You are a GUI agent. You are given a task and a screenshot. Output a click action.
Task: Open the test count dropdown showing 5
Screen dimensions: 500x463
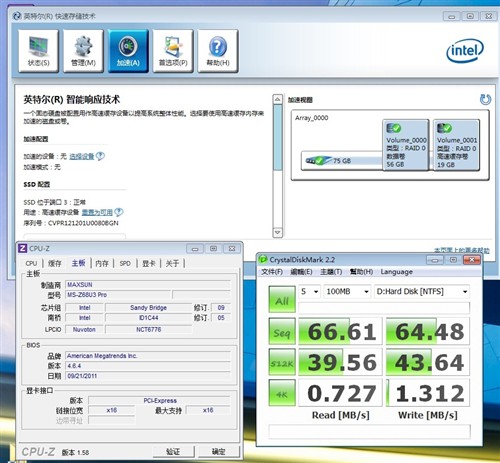(x=310, y=292)
